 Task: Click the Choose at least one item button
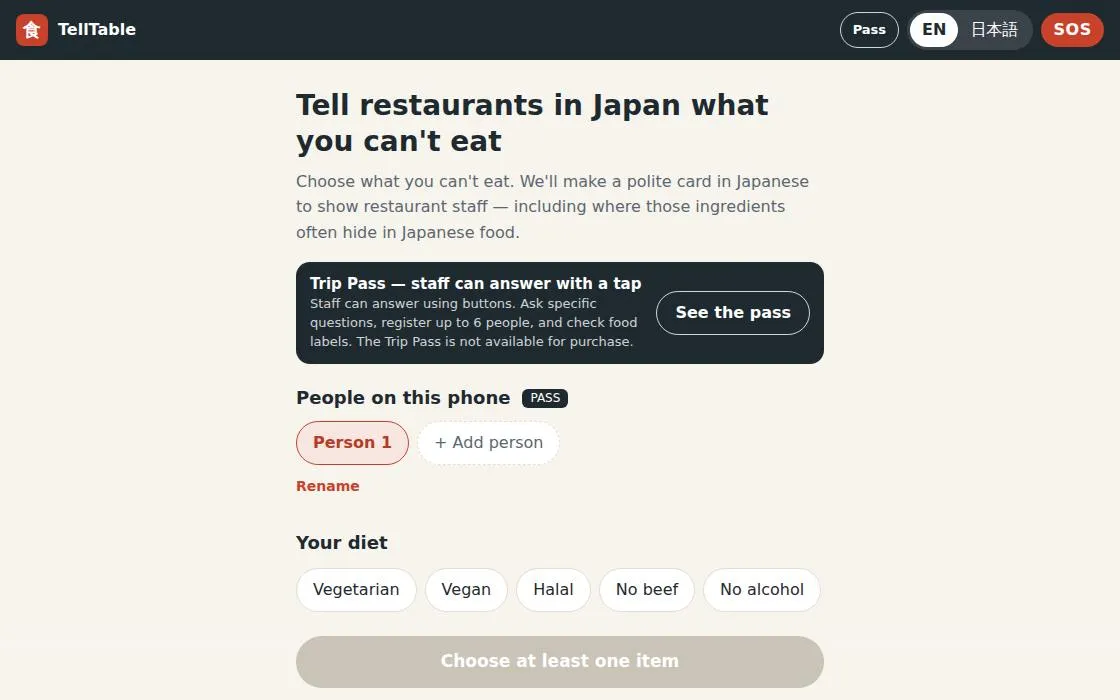[560, 661]
